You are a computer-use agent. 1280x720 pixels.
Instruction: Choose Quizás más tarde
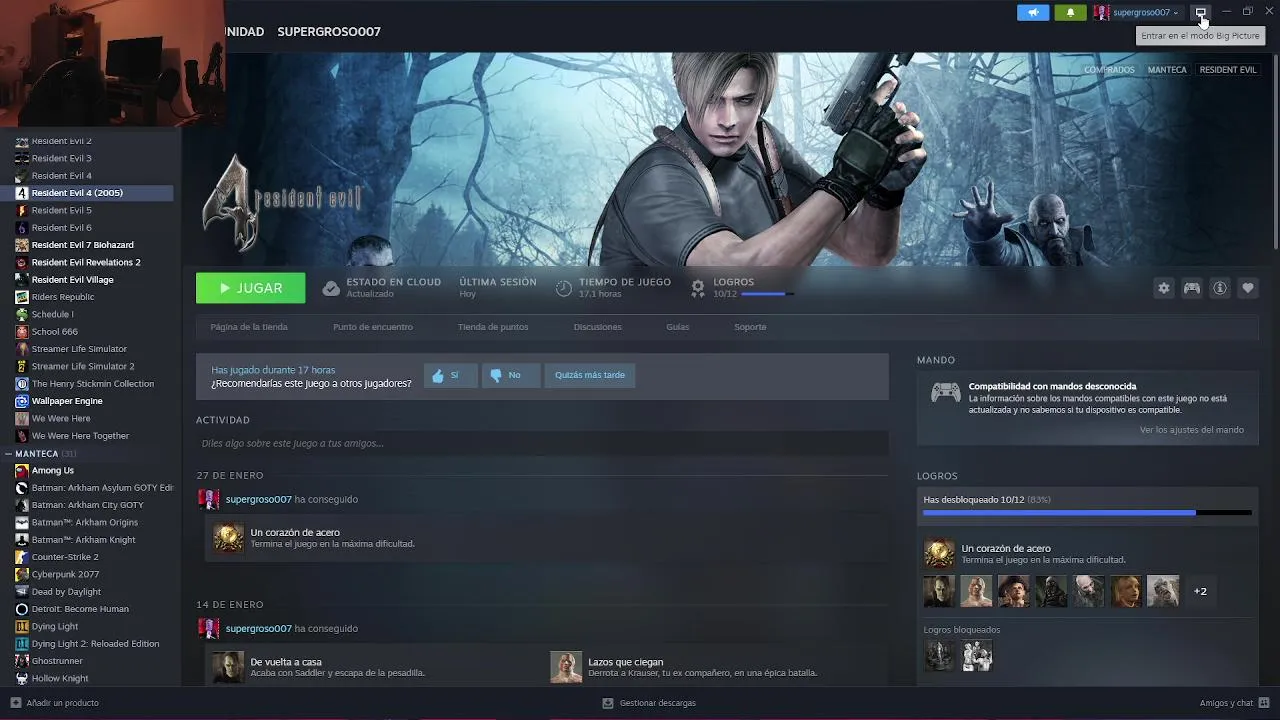pyautogui.click(x=590, y=375)
